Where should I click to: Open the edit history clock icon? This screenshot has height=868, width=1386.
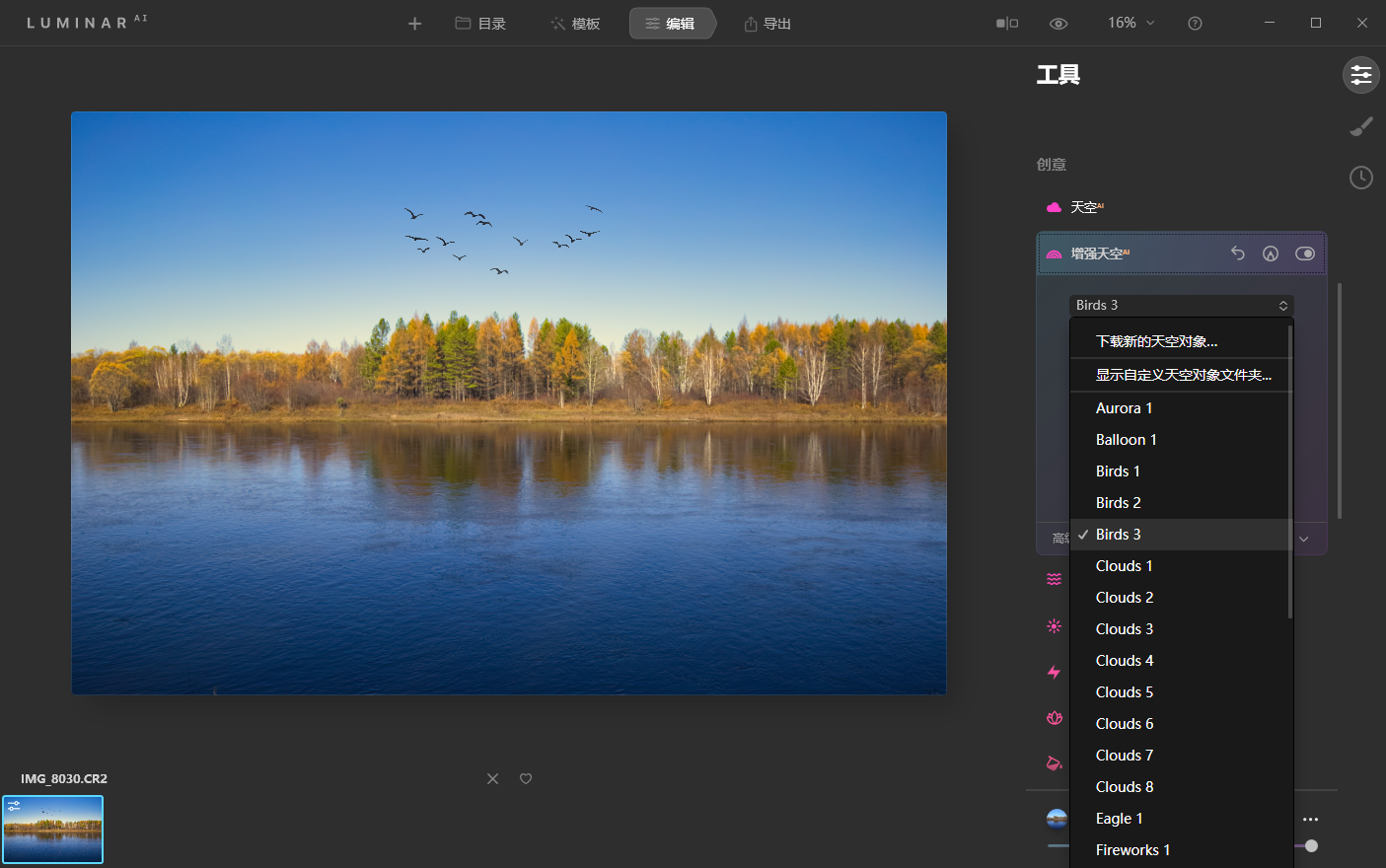1361,178
